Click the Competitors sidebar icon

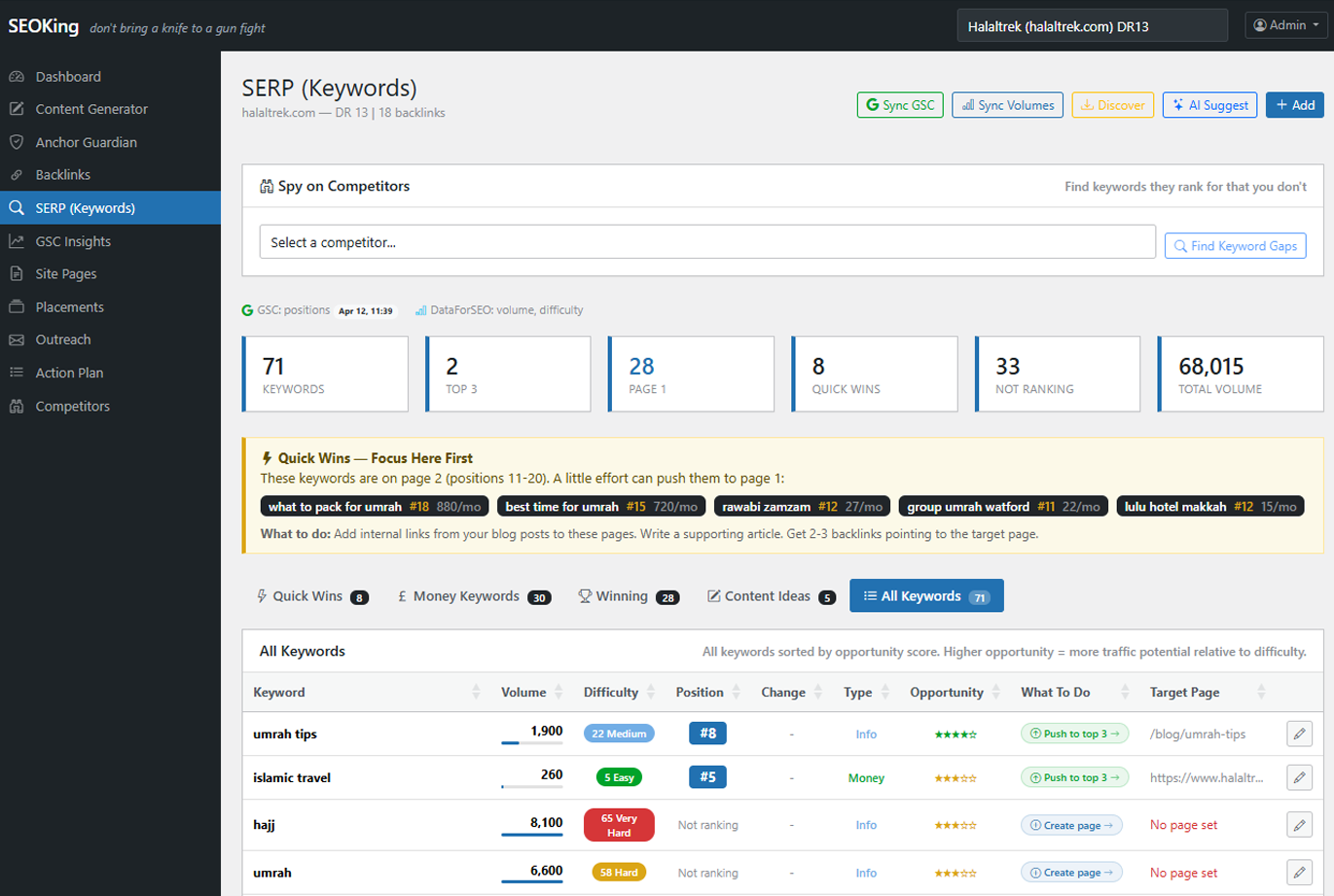[x=17, y=406]
